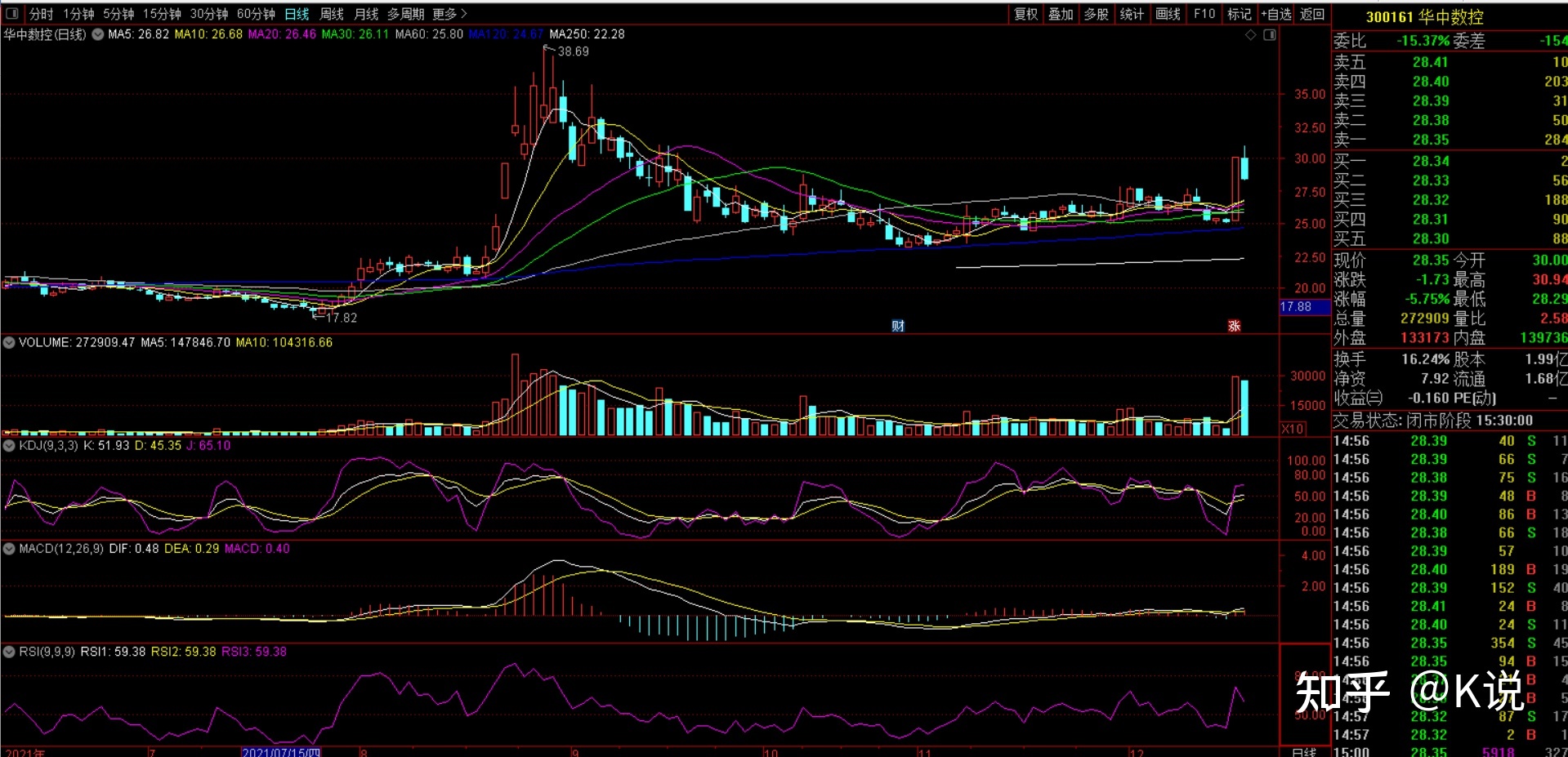Click the 卖五 price 28.41
The image size is (1568, 757).
coord(1431,62)
